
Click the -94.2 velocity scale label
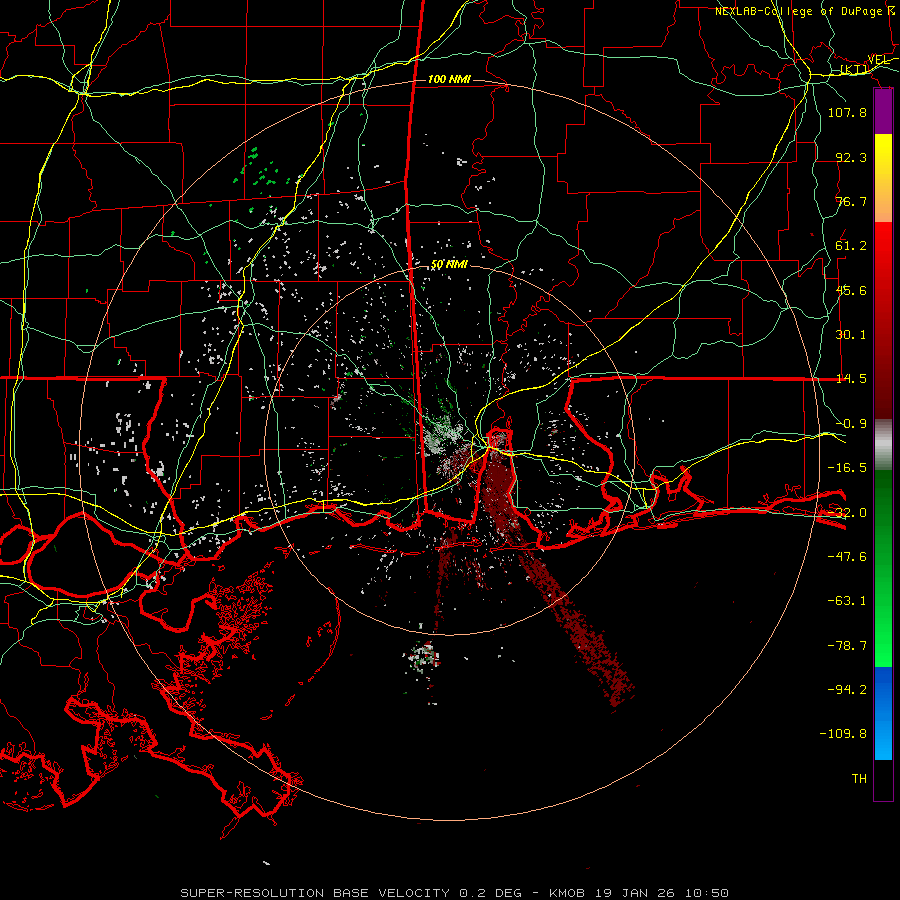click(x=847, y=690)
